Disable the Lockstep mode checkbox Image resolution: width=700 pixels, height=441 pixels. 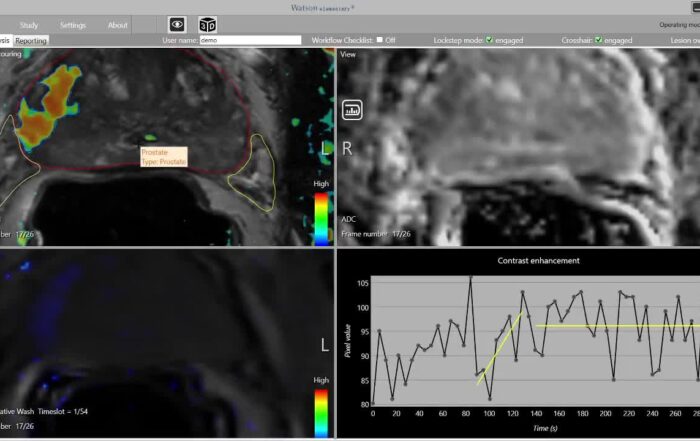pyautogui.click(x=489, y=40)
